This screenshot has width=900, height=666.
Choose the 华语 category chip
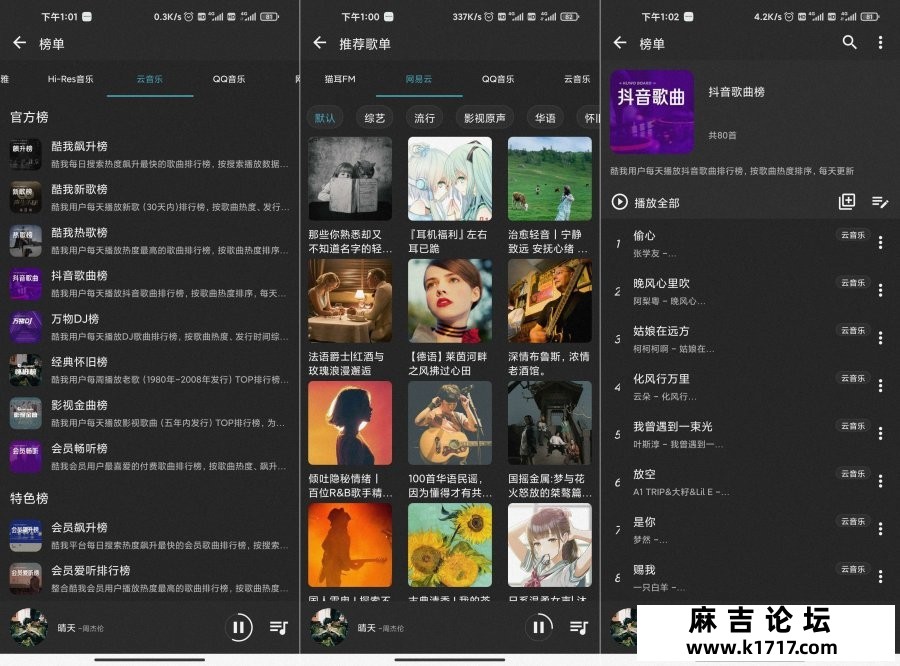[545, 118]
